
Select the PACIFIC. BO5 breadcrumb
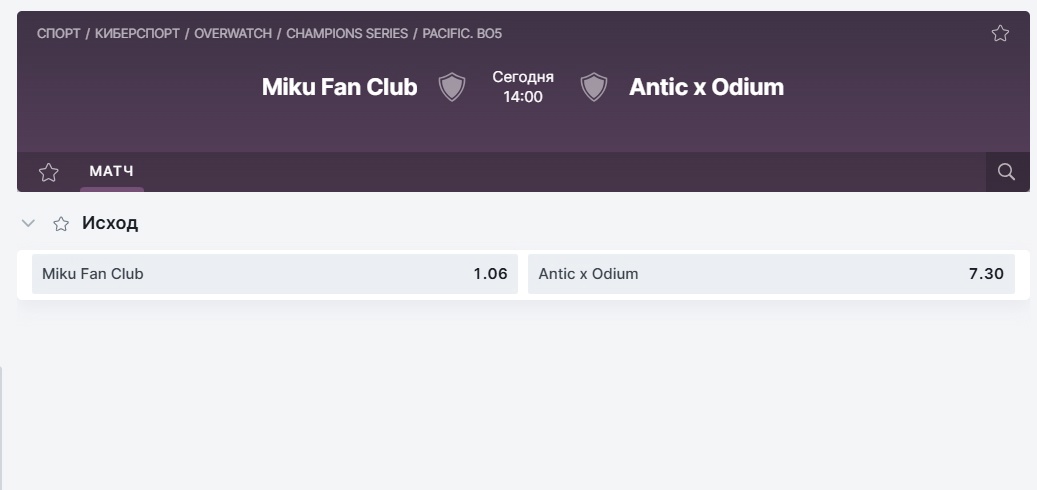pyautogui.click(x=462, y=33)
